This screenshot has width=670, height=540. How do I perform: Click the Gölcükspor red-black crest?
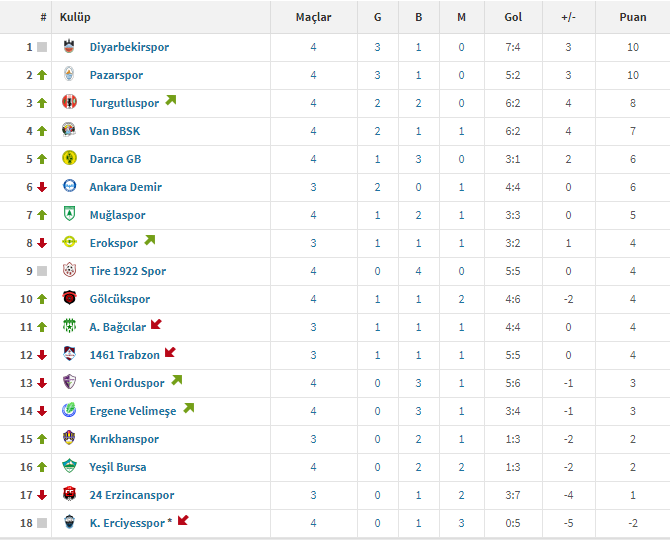point(69,298)
